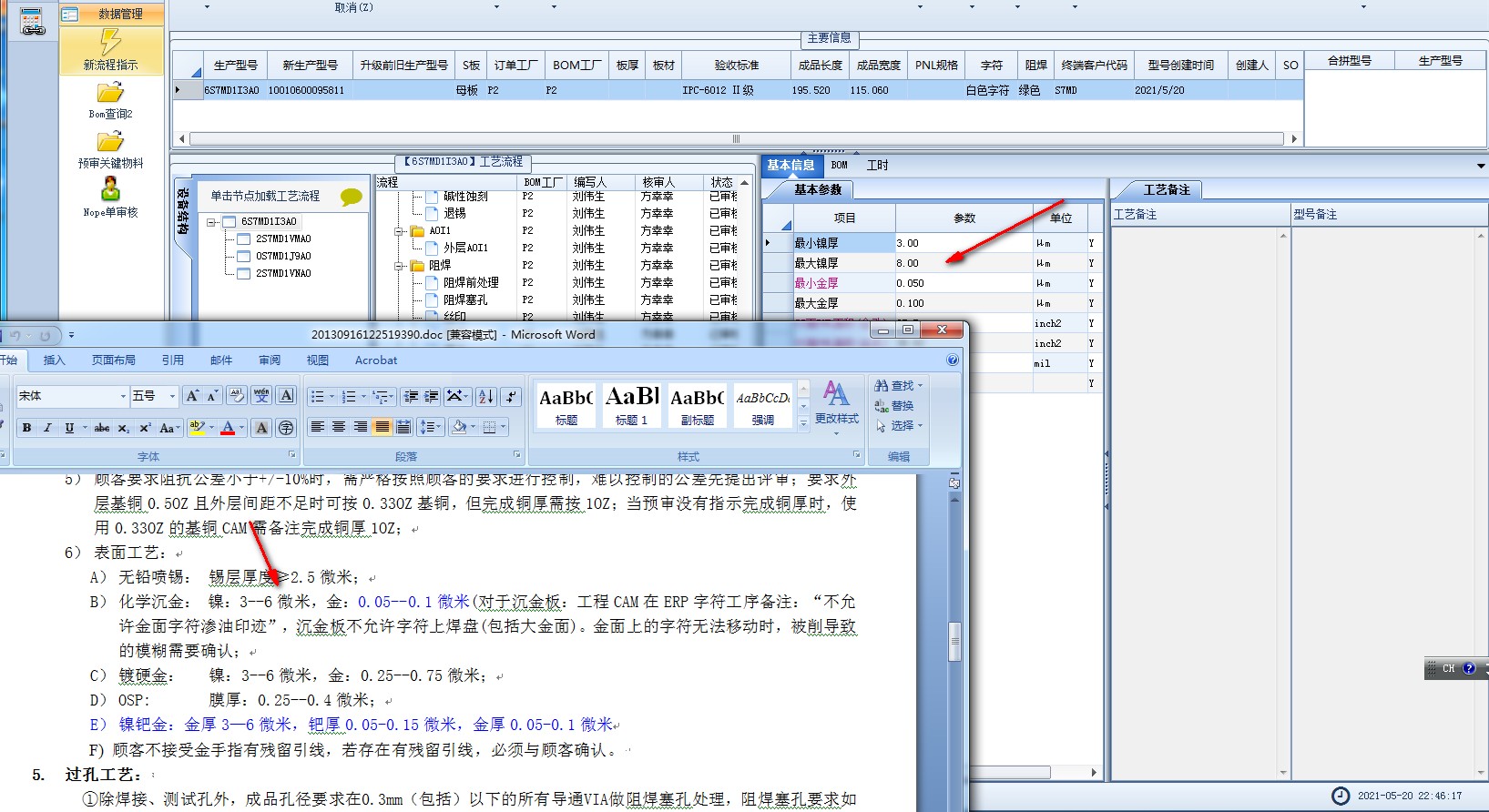Apply strikethrough formatting in Word
This screenshot has height=812, width=1489.
(x=102, y=428)
